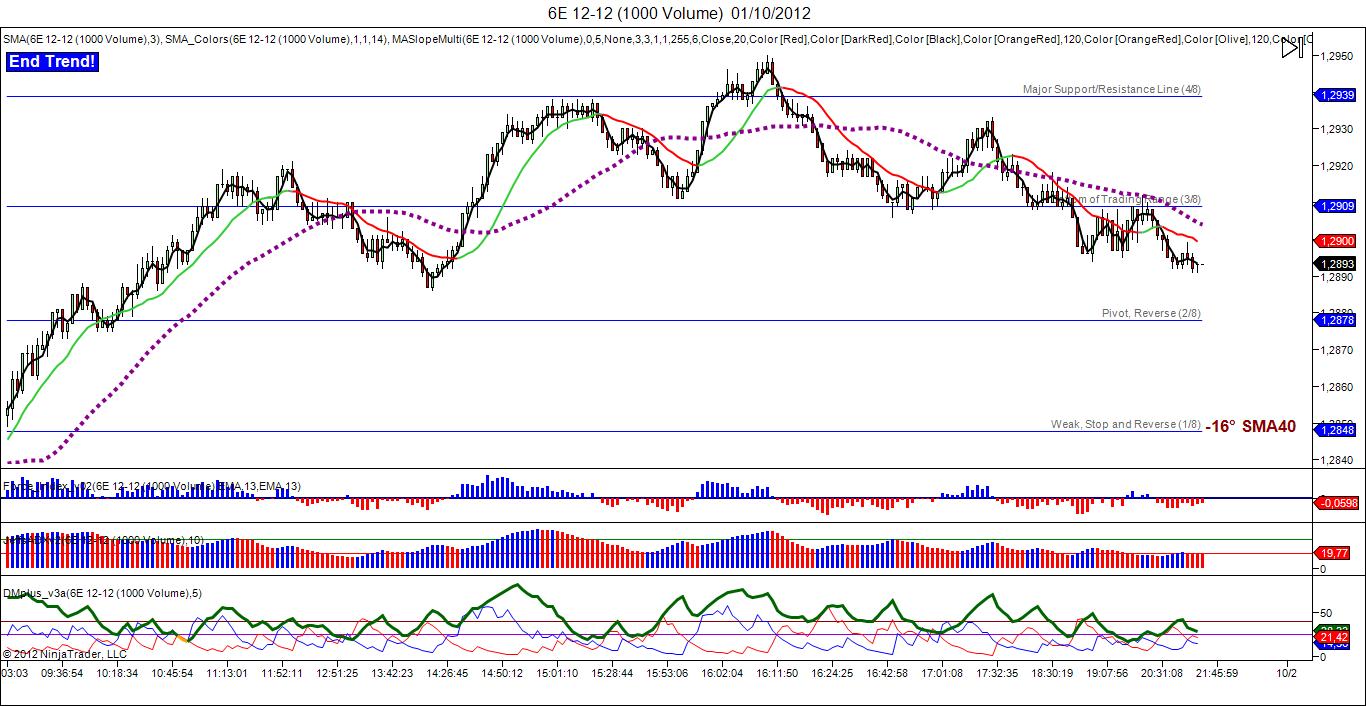Viewport: 1366px width, 706px height.
Task: Select the 19,77 red value marker
Action: coord(1335,551)
